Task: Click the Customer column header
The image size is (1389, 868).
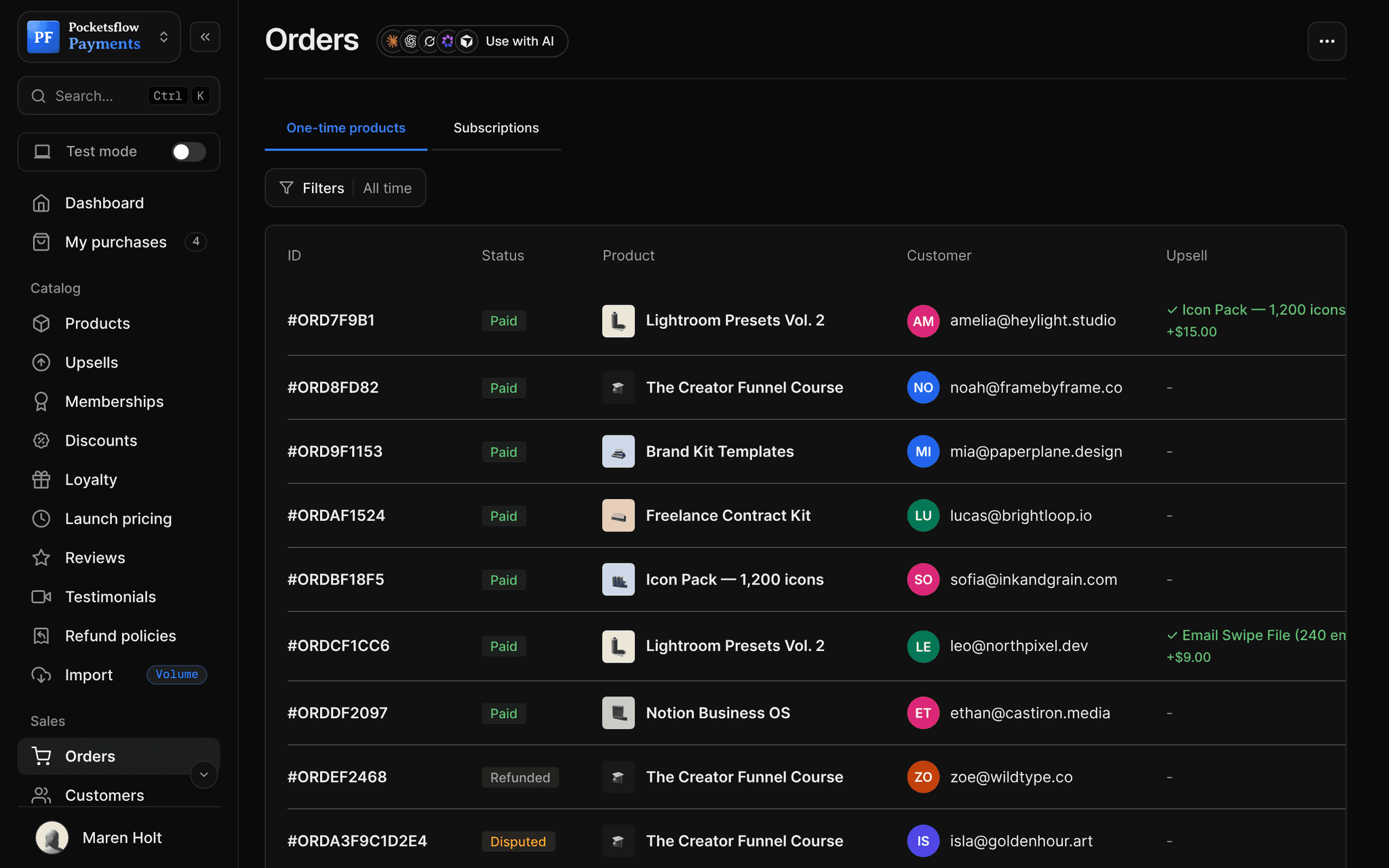Action: click(x=939, y=256)
